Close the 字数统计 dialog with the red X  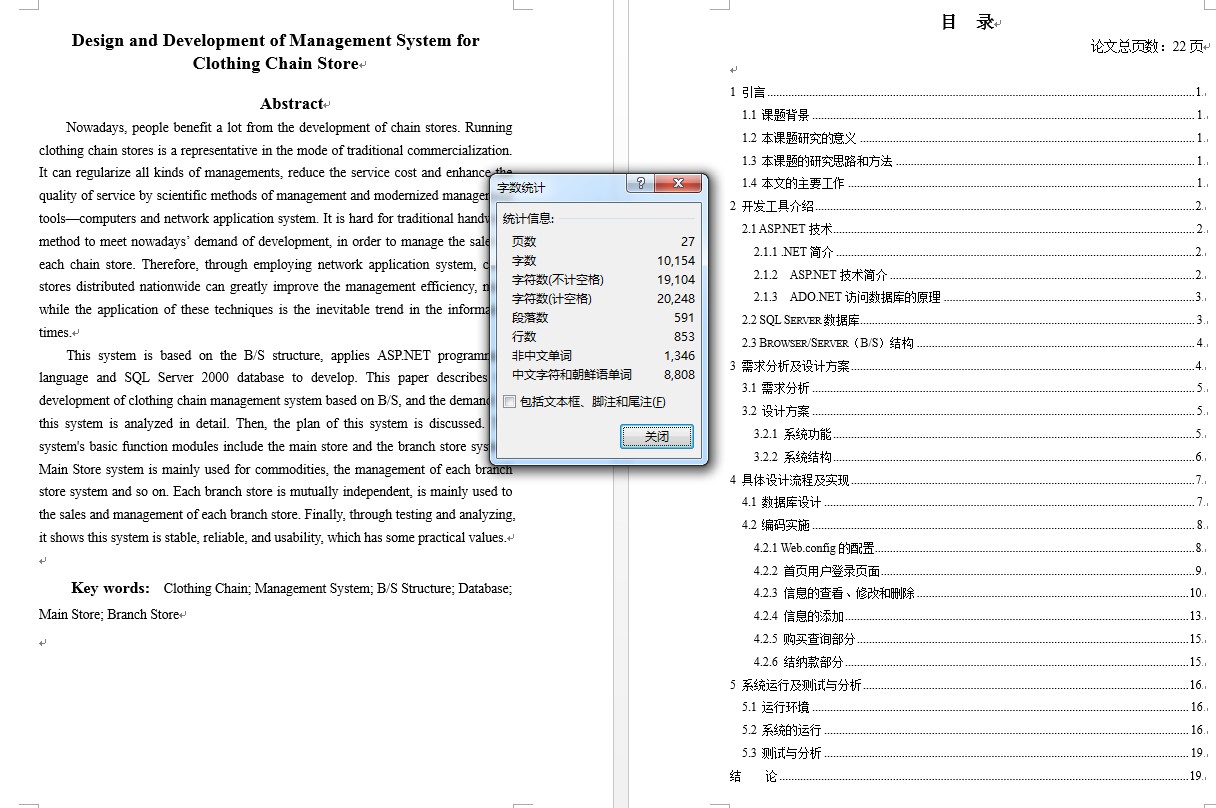coord(678,184)
